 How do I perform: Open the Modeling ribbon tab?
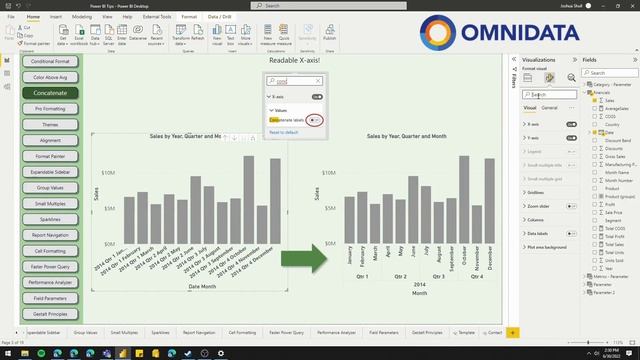point(82,17)
